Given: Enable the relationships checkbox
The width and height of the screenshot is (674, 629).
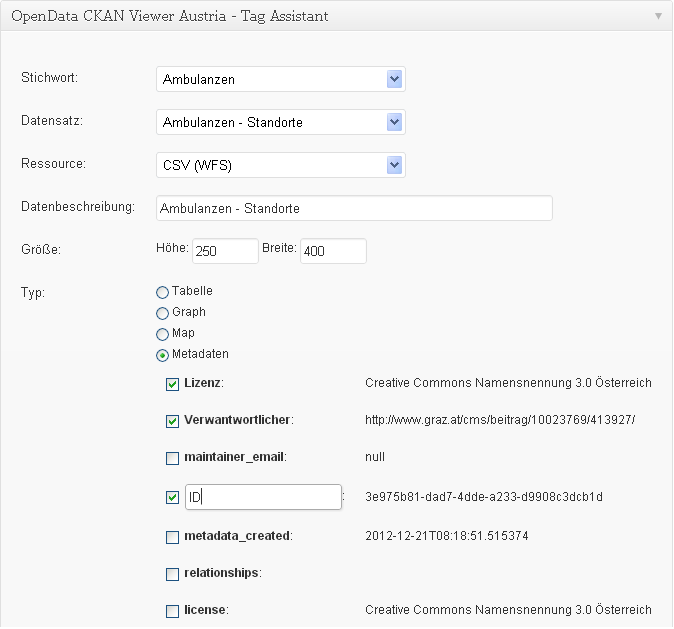Looking at the screenshot, I should point(172,574).
